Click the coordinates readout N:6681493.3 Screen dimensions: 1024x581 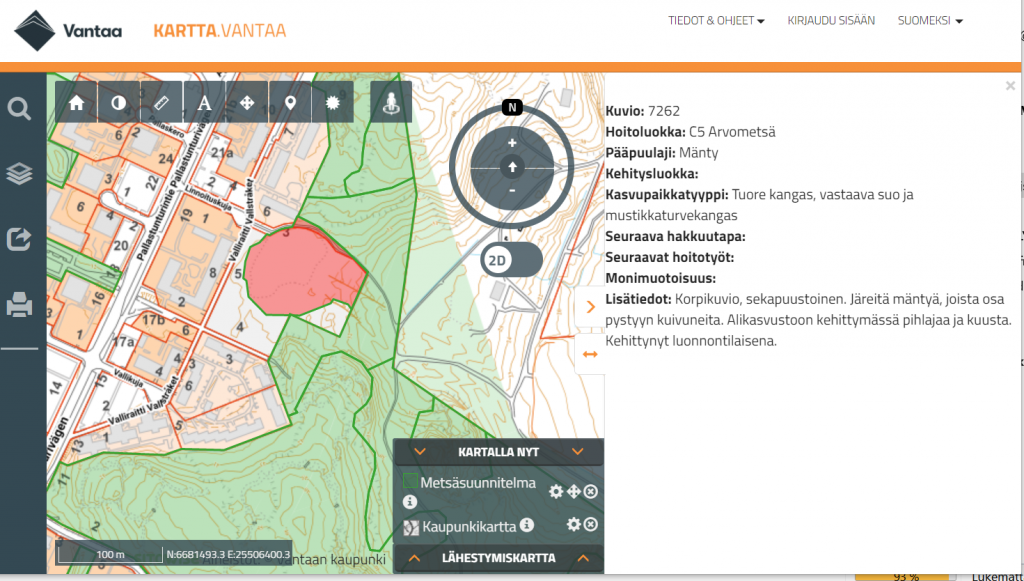coord(227,554)
